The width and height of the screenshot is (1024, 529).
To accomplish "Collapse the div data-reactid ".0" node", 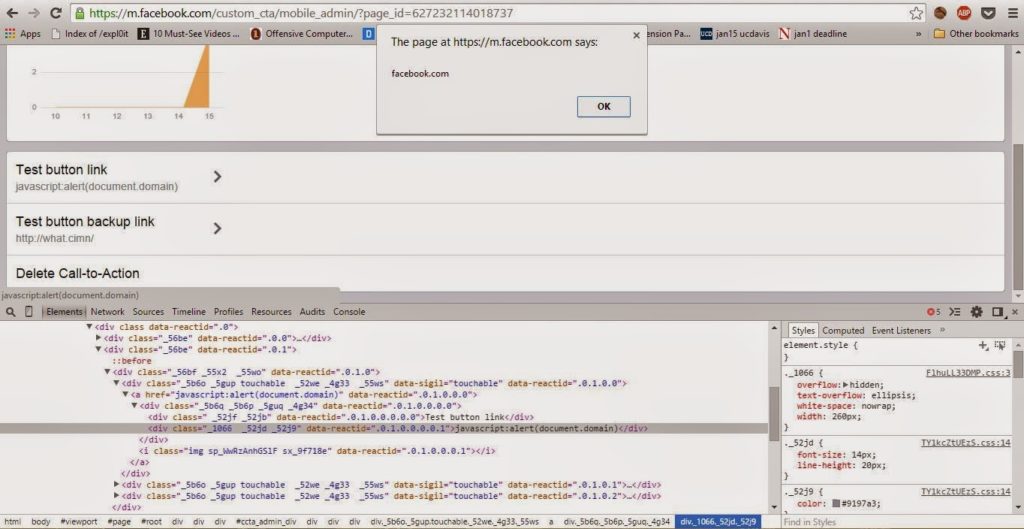I will (x=89, y=327).
